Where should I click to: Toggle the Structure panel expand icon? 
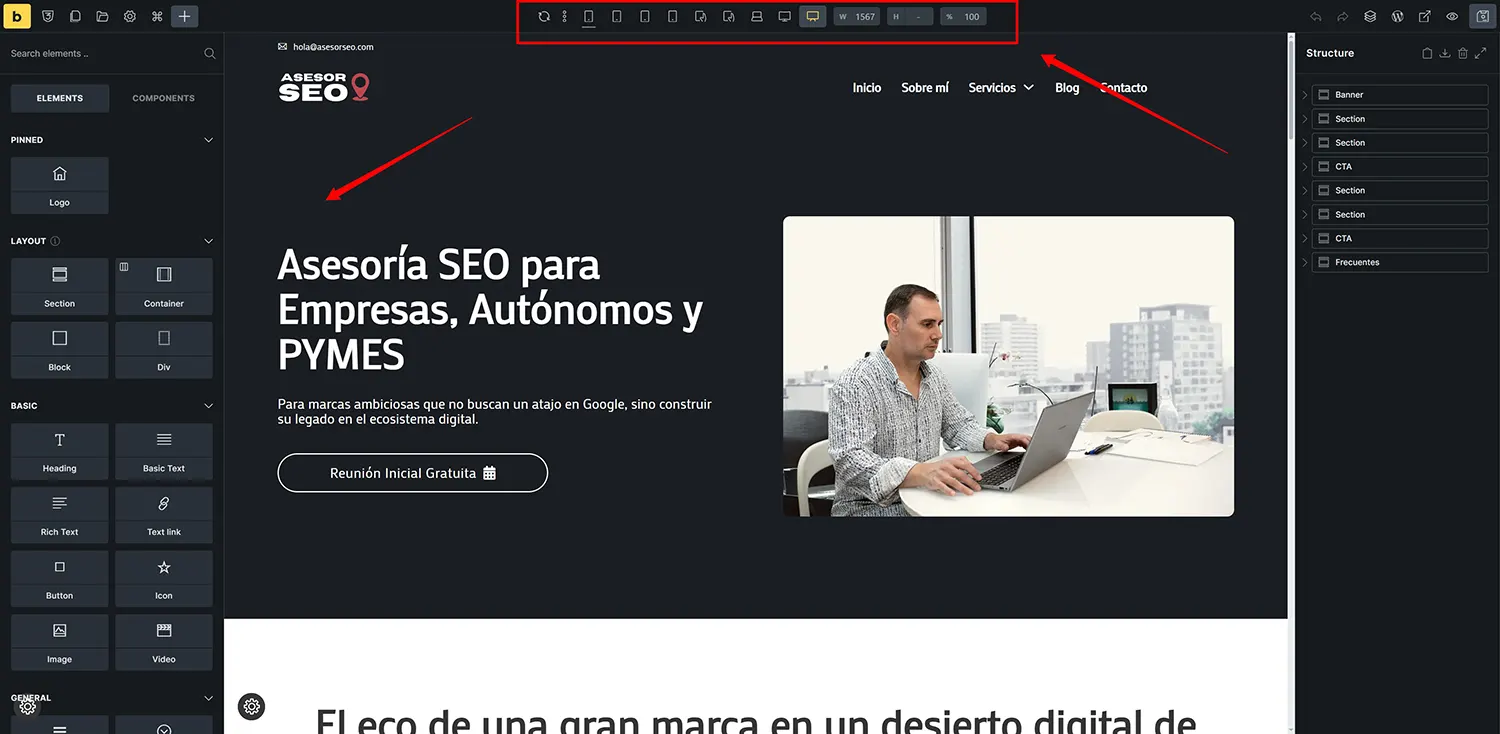(x=1482, y=53)
